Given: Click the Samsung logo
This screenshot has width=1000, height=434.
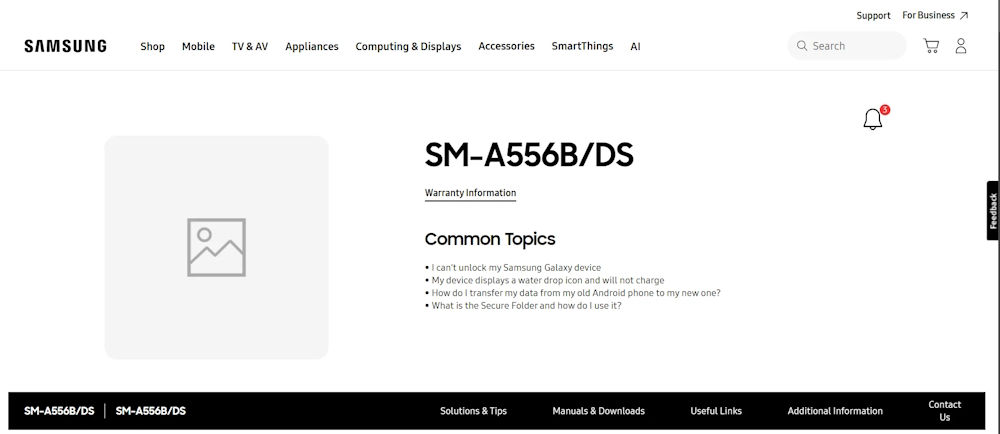Looking at the screenshot, I should [66, 46].
